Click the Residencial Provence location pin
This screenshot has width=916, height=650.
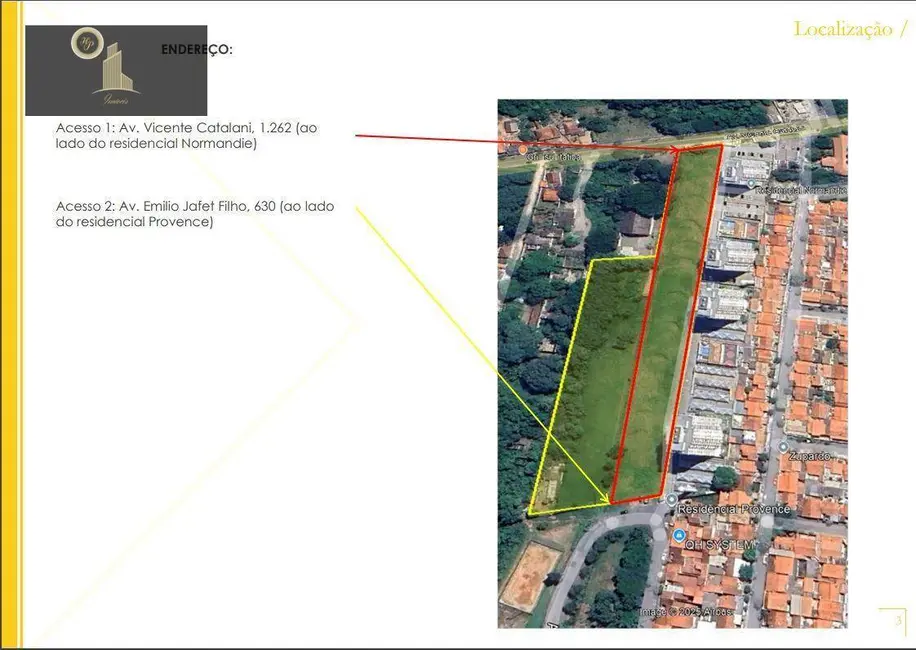671,499
